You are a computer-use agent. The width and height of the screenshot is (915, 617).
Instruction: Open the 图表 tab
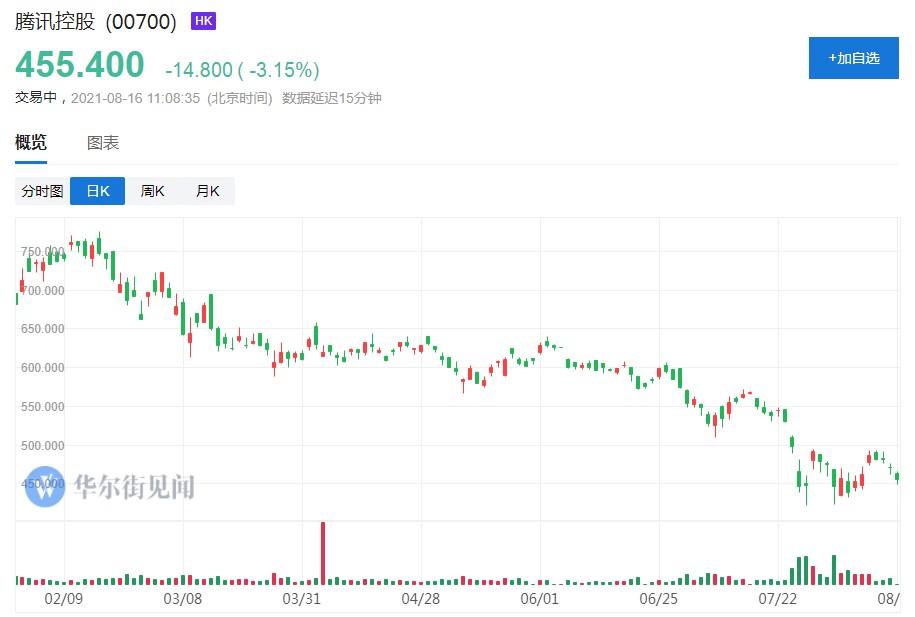tap(103, 143)
